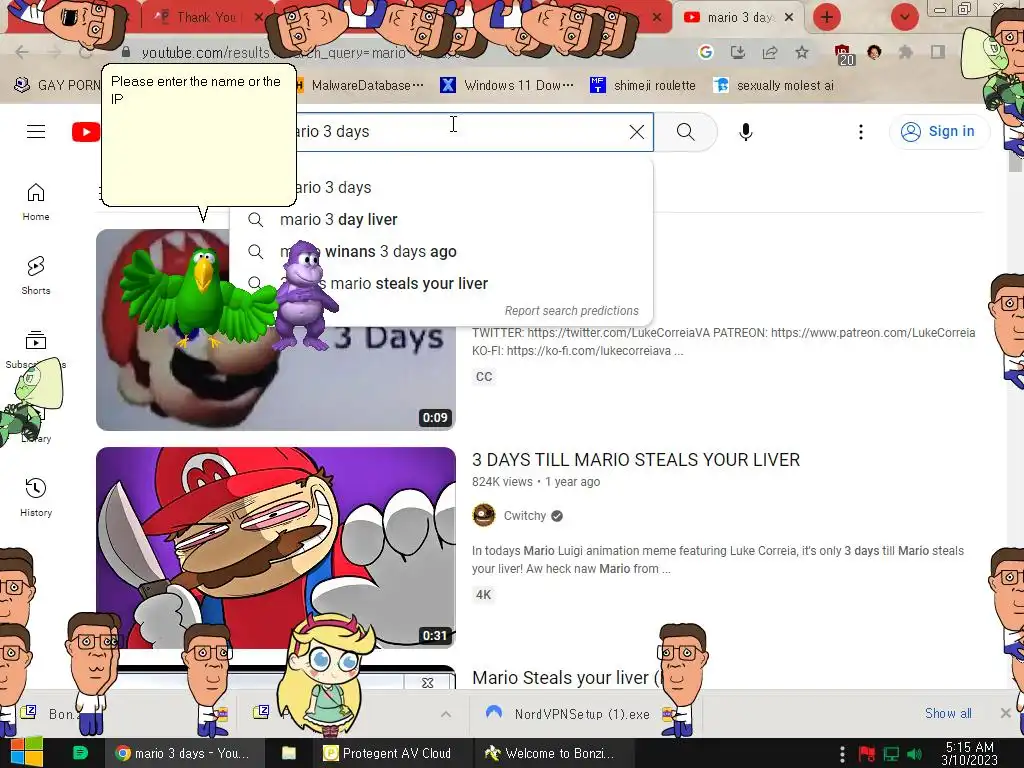Visit the Cwitchy channel name
Viewport: 1024px width, 768px height.
pyautogui.click(x=524, y=516)
